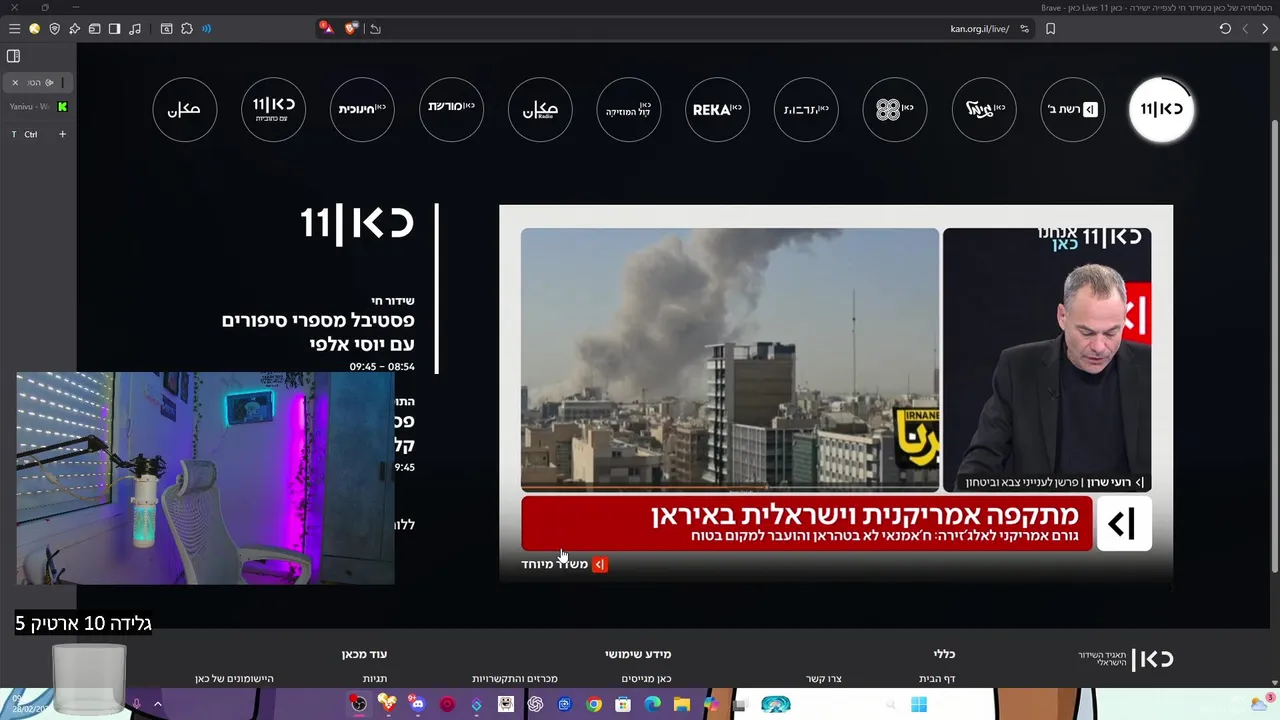Viewport: 1280px width, 720px height.
Task: Open Google Chrome from the taskbar
Action: click(594, 705)
